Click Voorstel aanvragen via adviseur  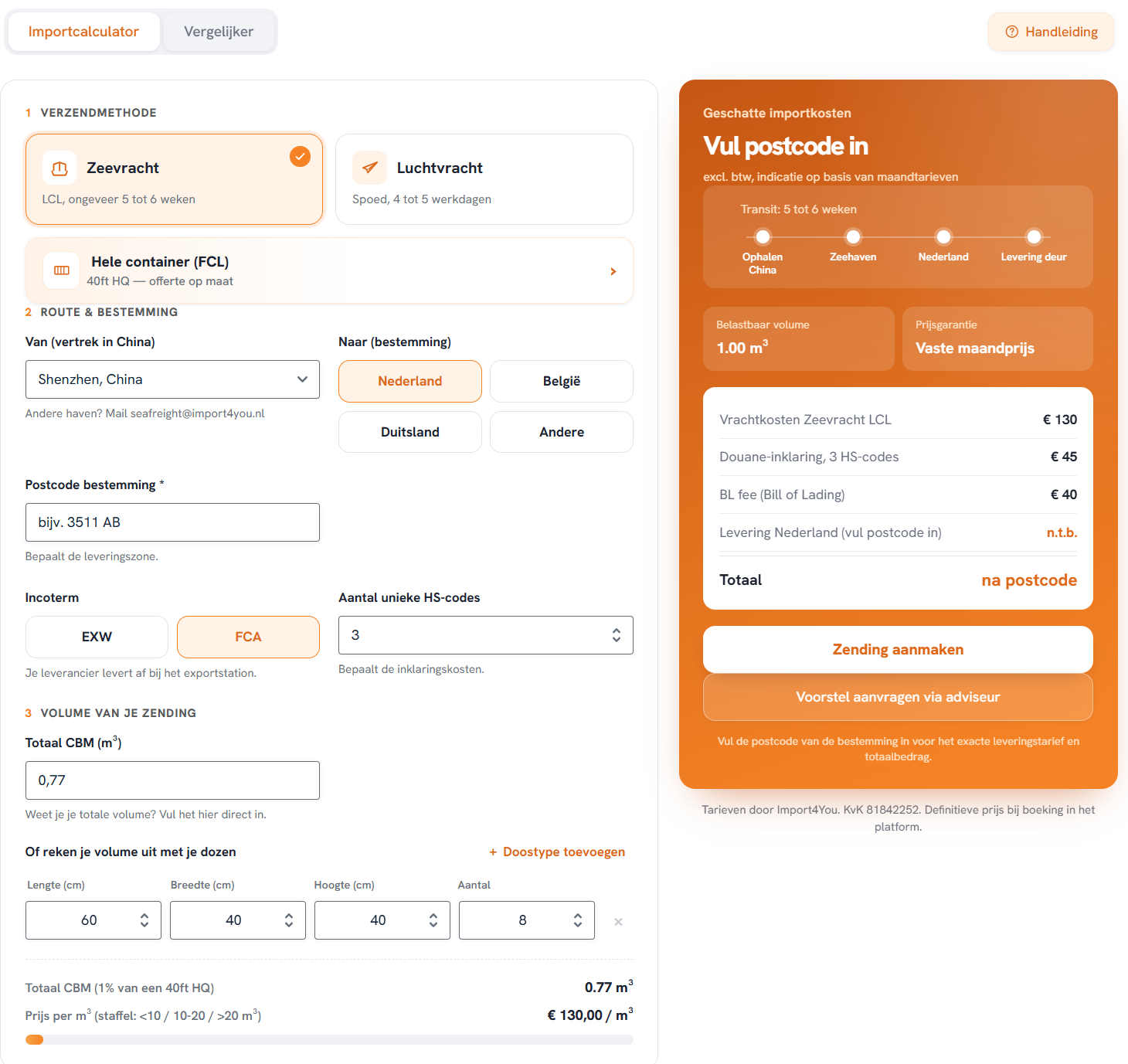click(x=898, y=697)
